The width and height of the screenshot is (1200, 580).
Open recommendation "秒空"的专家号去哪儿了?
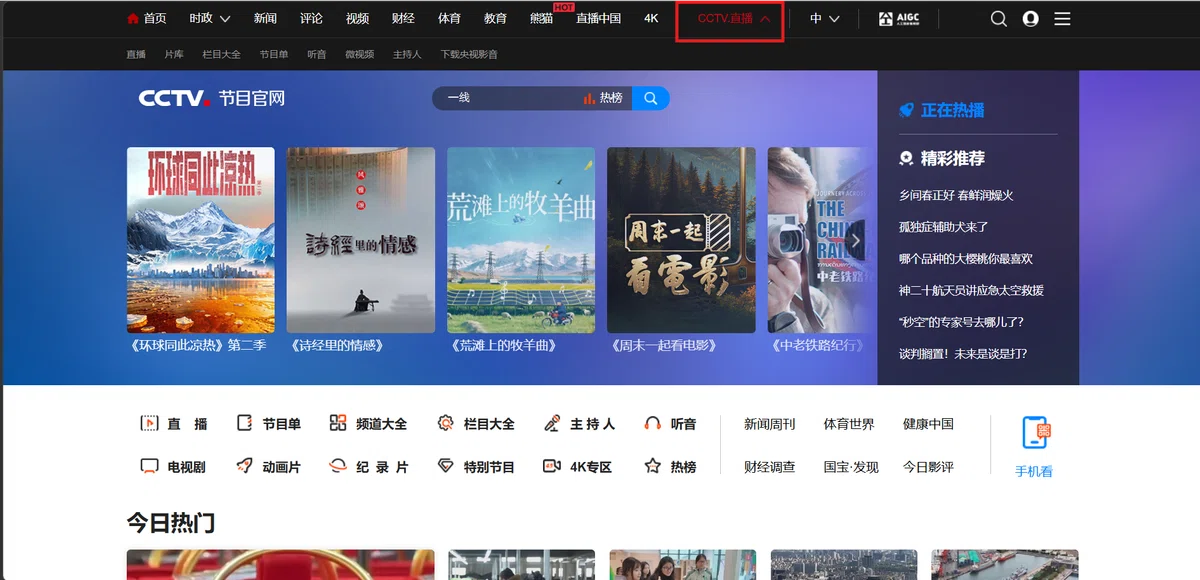pyautogui.click(x=961, y=322)
